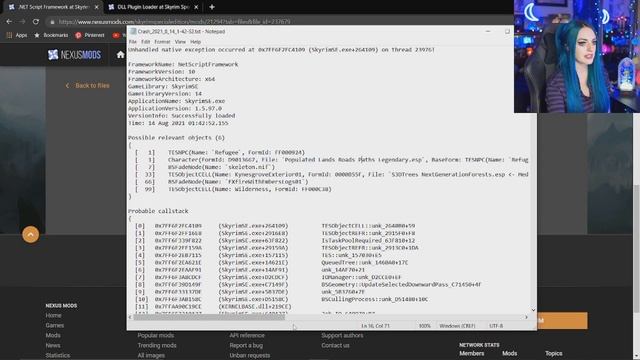
Task: Open footer Statistics link
Action: tap(58, 356)
